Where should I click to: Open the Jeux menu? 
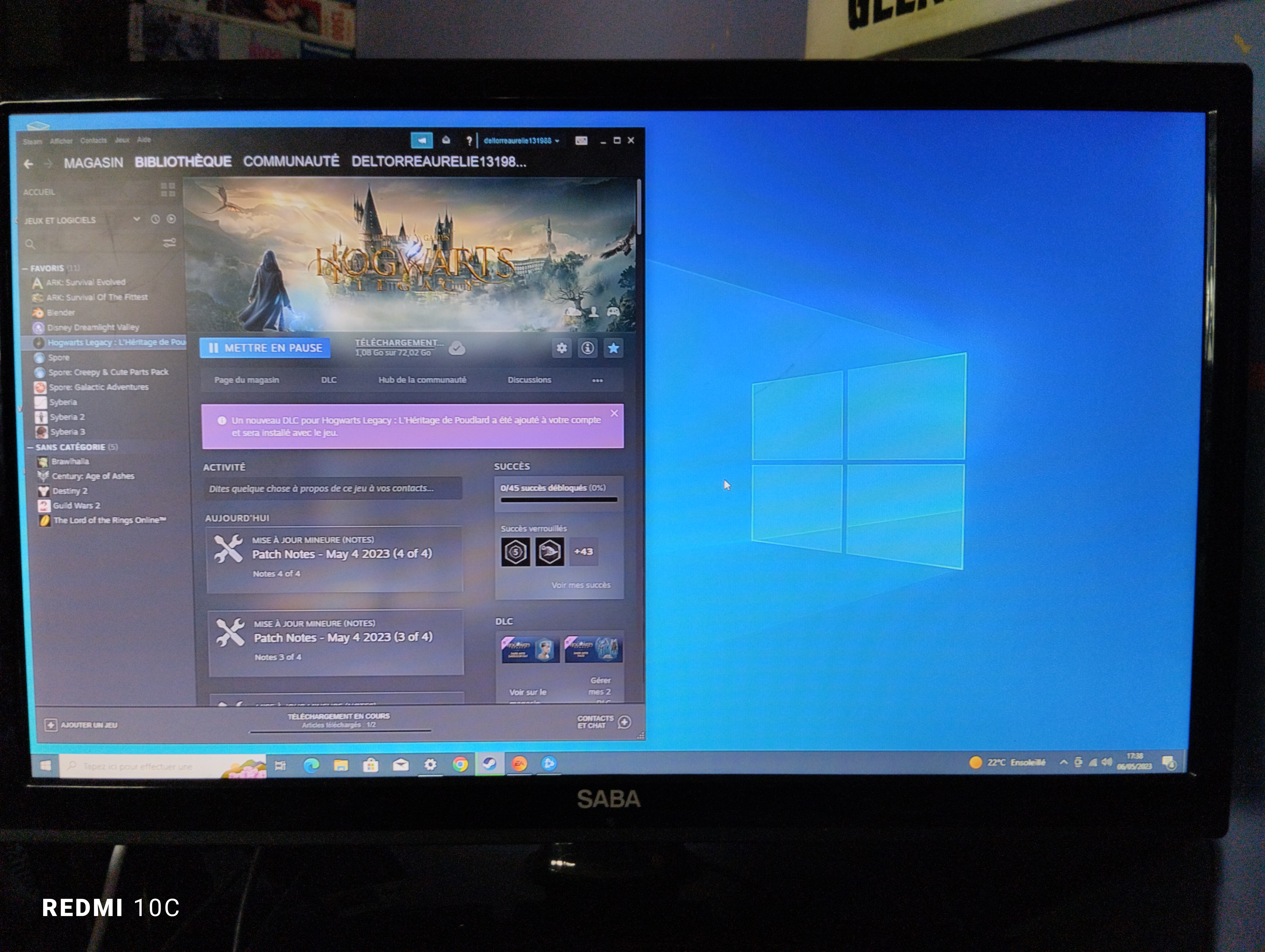122,140
